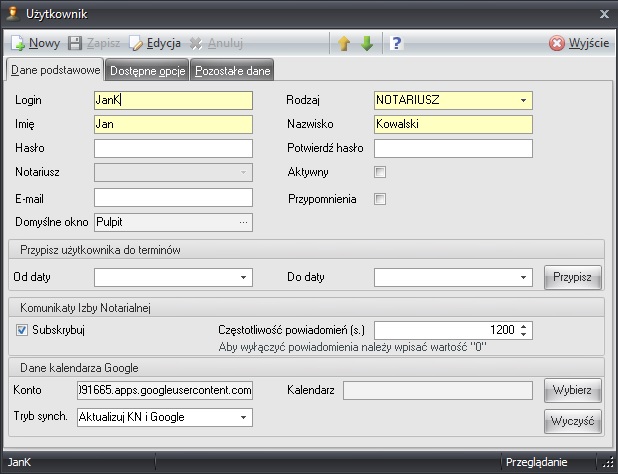Switch to the Dostępne opcje tab
The width and height of the screenshot is (618, 474).
pos(147,71)
